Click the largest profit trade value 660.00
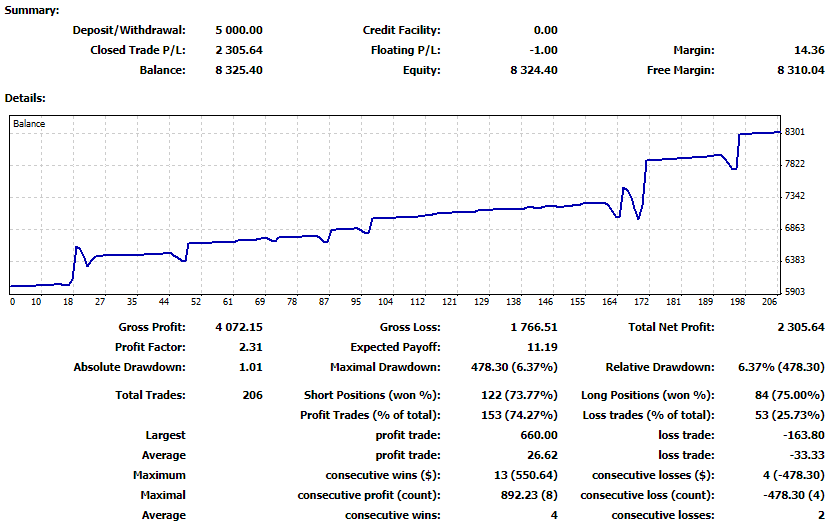The image size is (831, 523). [539, 435]
